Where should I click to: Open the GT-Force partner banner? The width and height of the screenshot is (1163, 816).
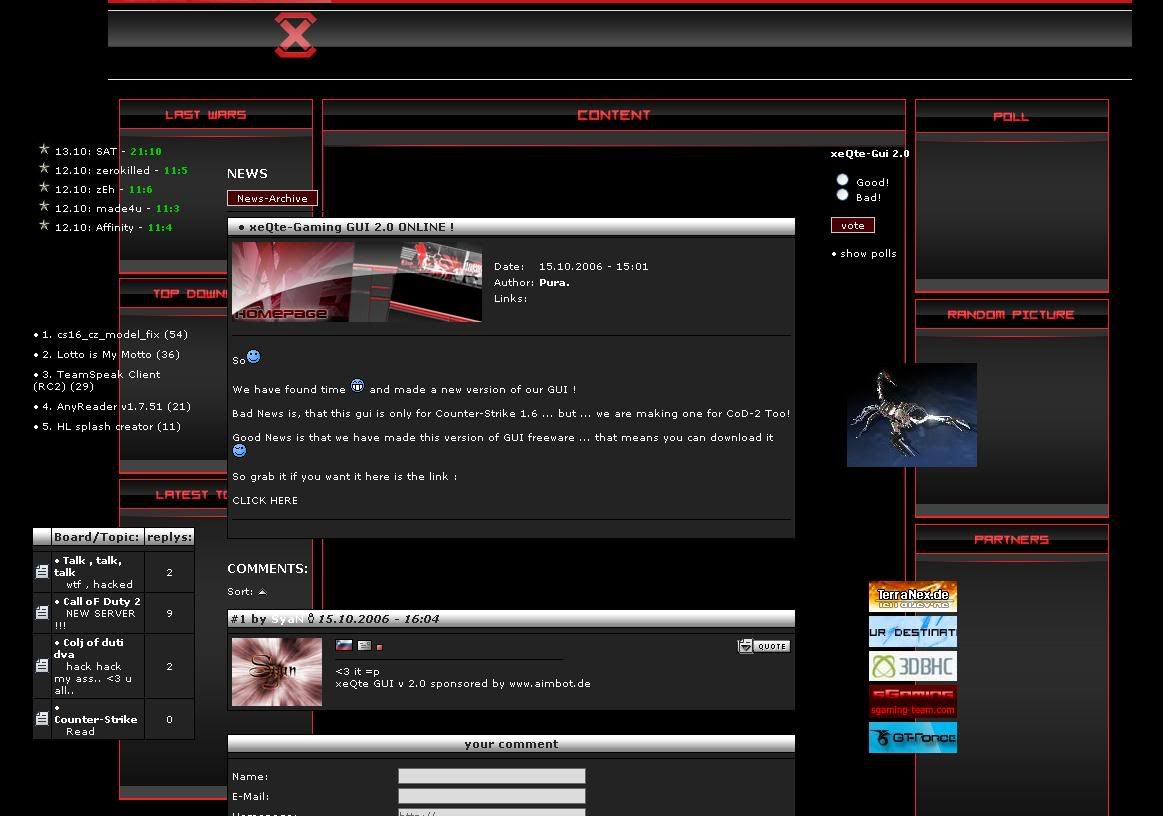tap(912, 737)
